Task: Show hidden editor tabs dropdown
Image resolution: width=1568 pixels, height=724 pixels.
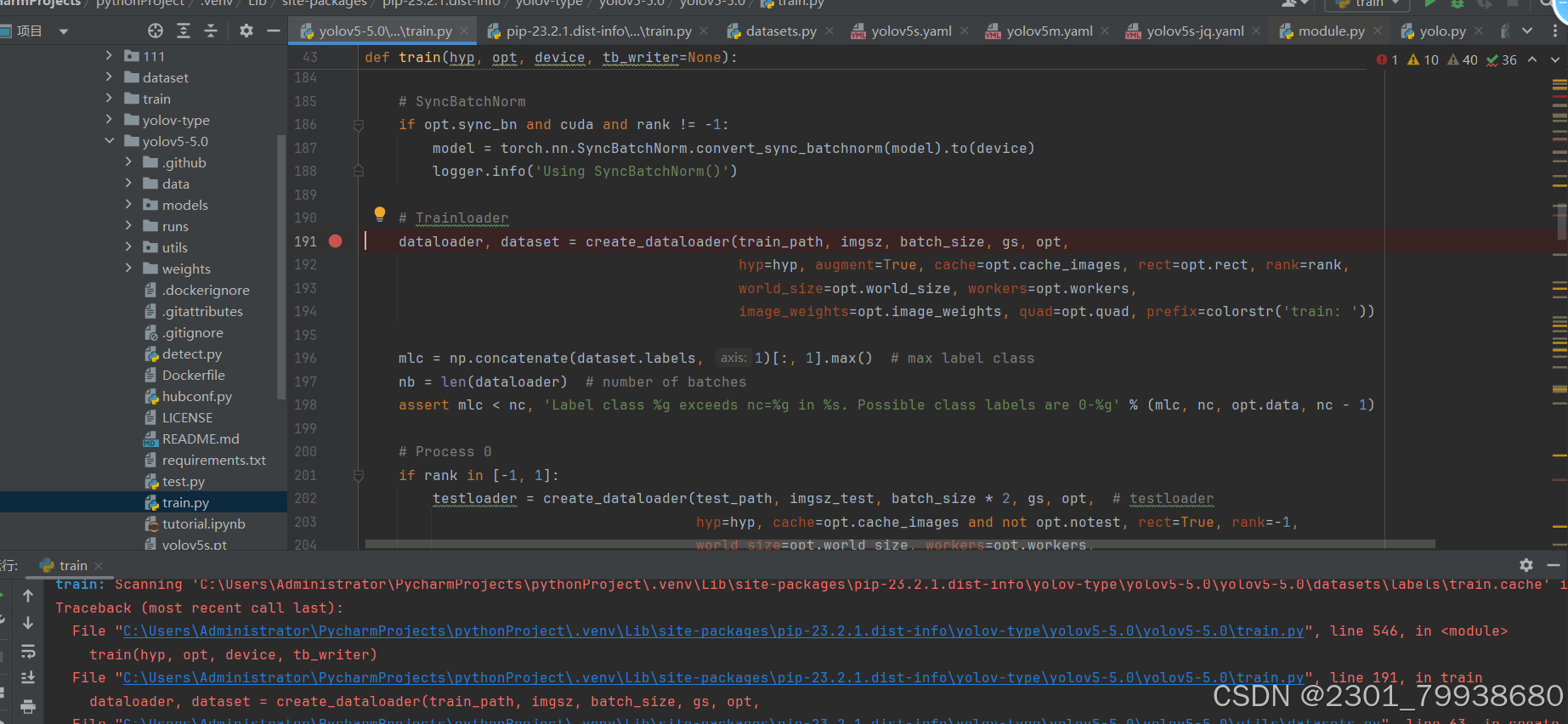Action: pyautogui.click(x=1527, y=31)
